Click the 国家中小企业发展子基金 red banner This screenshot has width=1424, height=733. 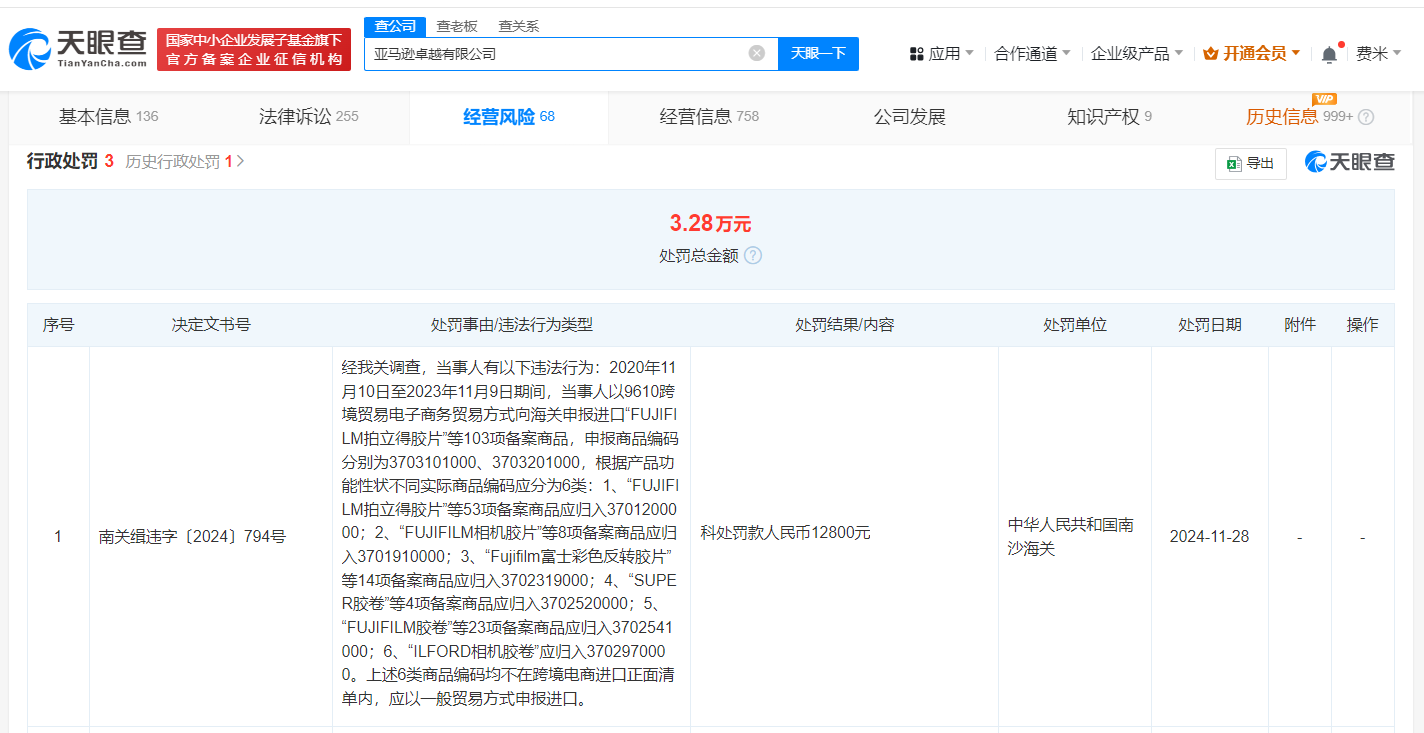click(x=254, y=50)
